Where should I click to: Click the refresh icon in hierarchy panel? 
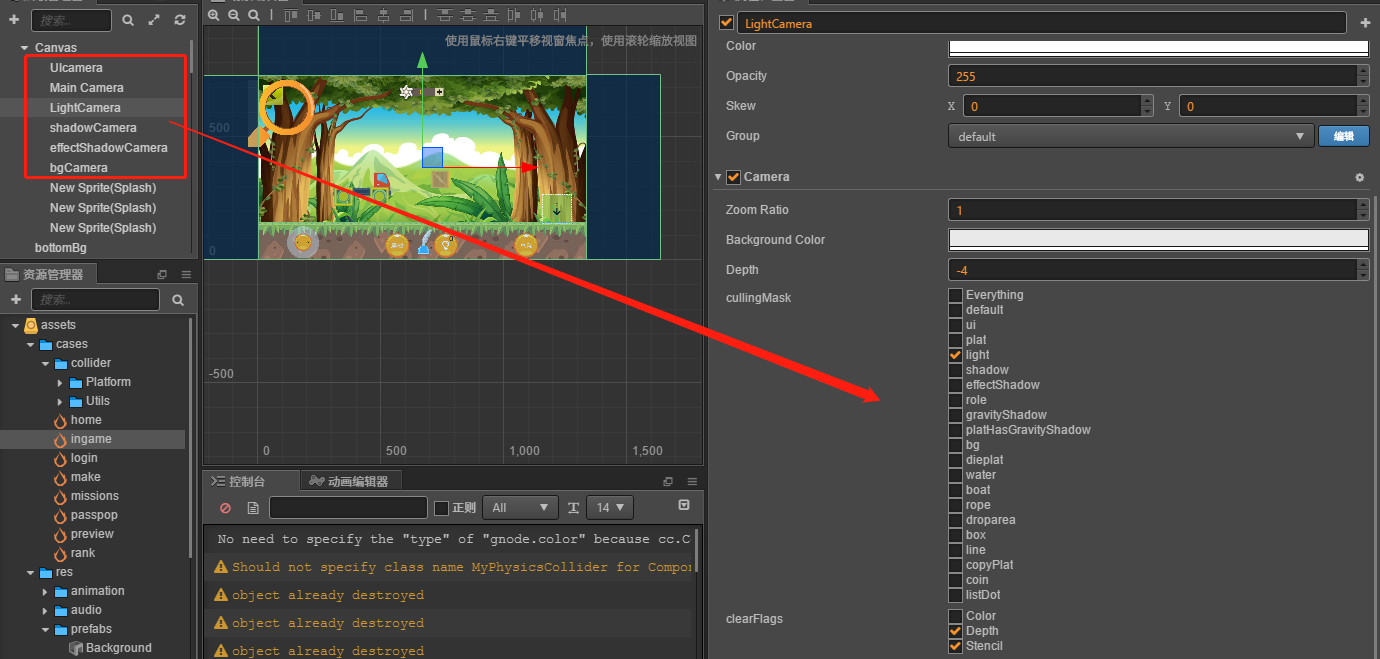pyautogui.click(x=180, y=20)
